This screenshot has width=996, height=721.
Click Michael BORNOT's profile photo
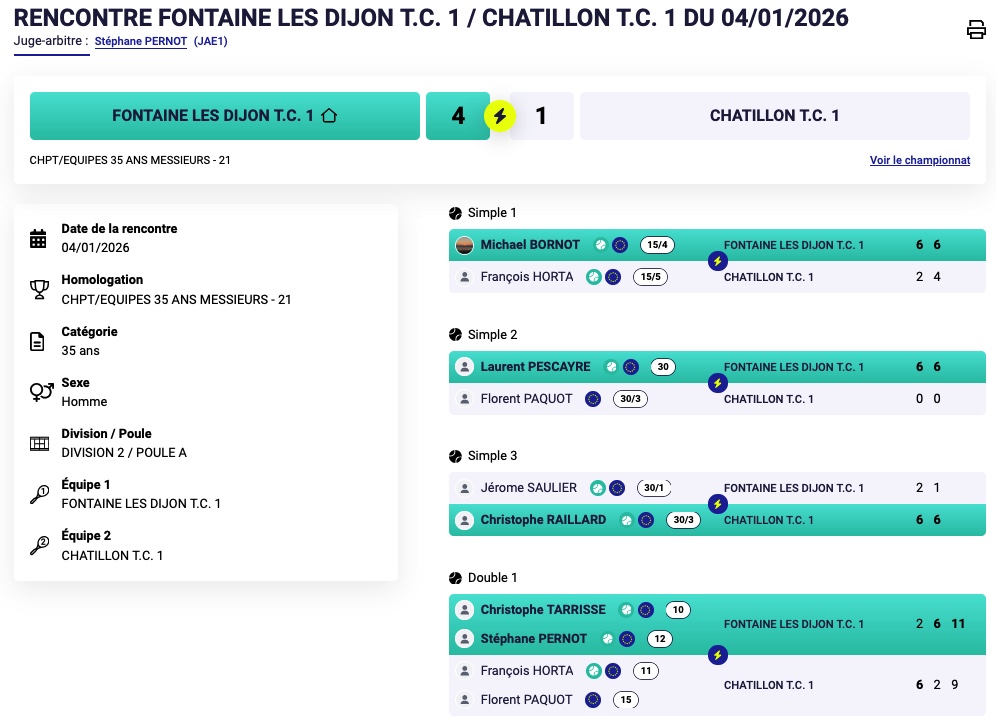click(464, 245)
